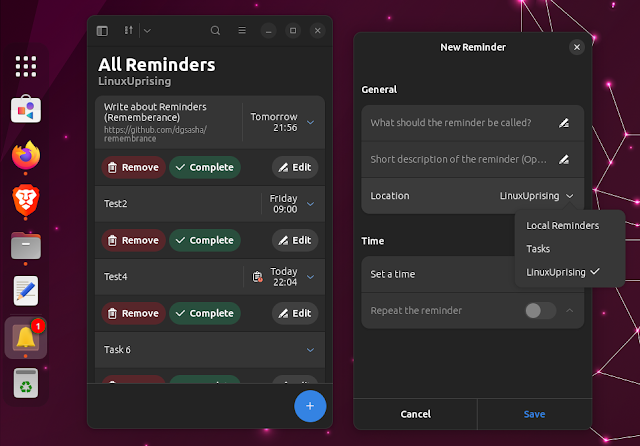The image size is (640, 446).
Task: Collapse the Test2 row chevron
Action: 311,204
